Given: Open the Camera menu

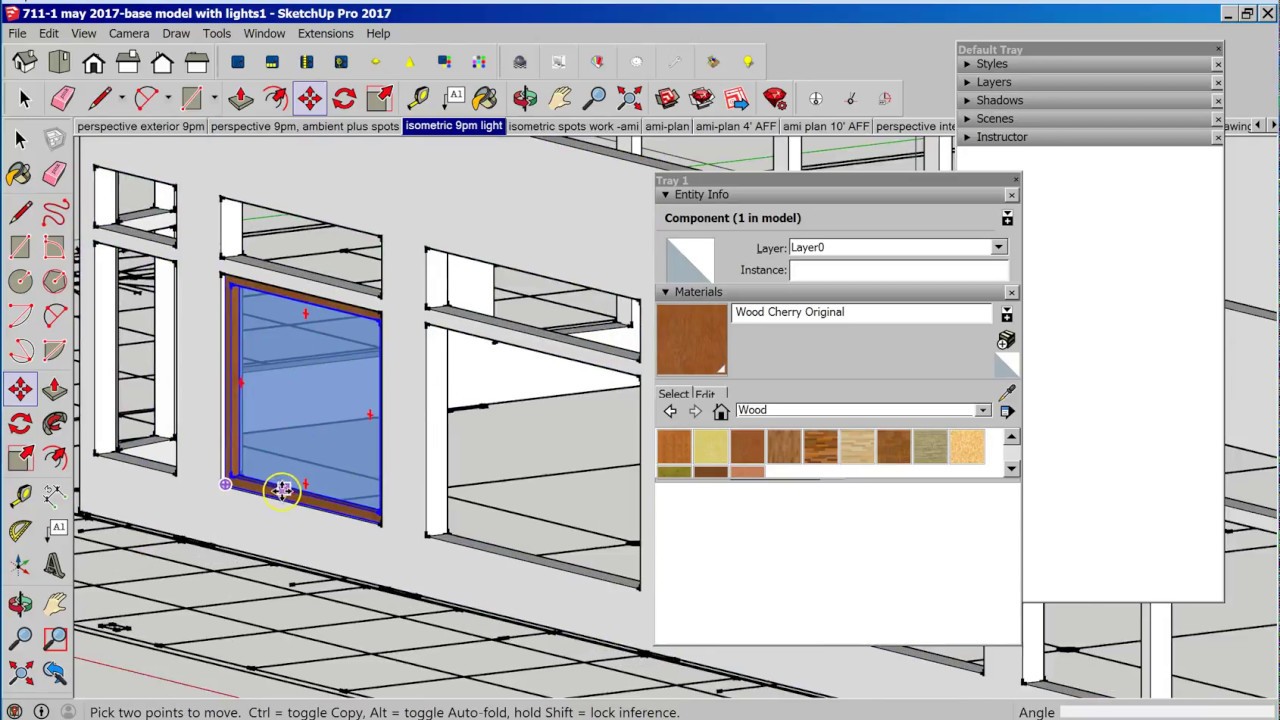Looking at the screenshot, I should pos(129,33).
